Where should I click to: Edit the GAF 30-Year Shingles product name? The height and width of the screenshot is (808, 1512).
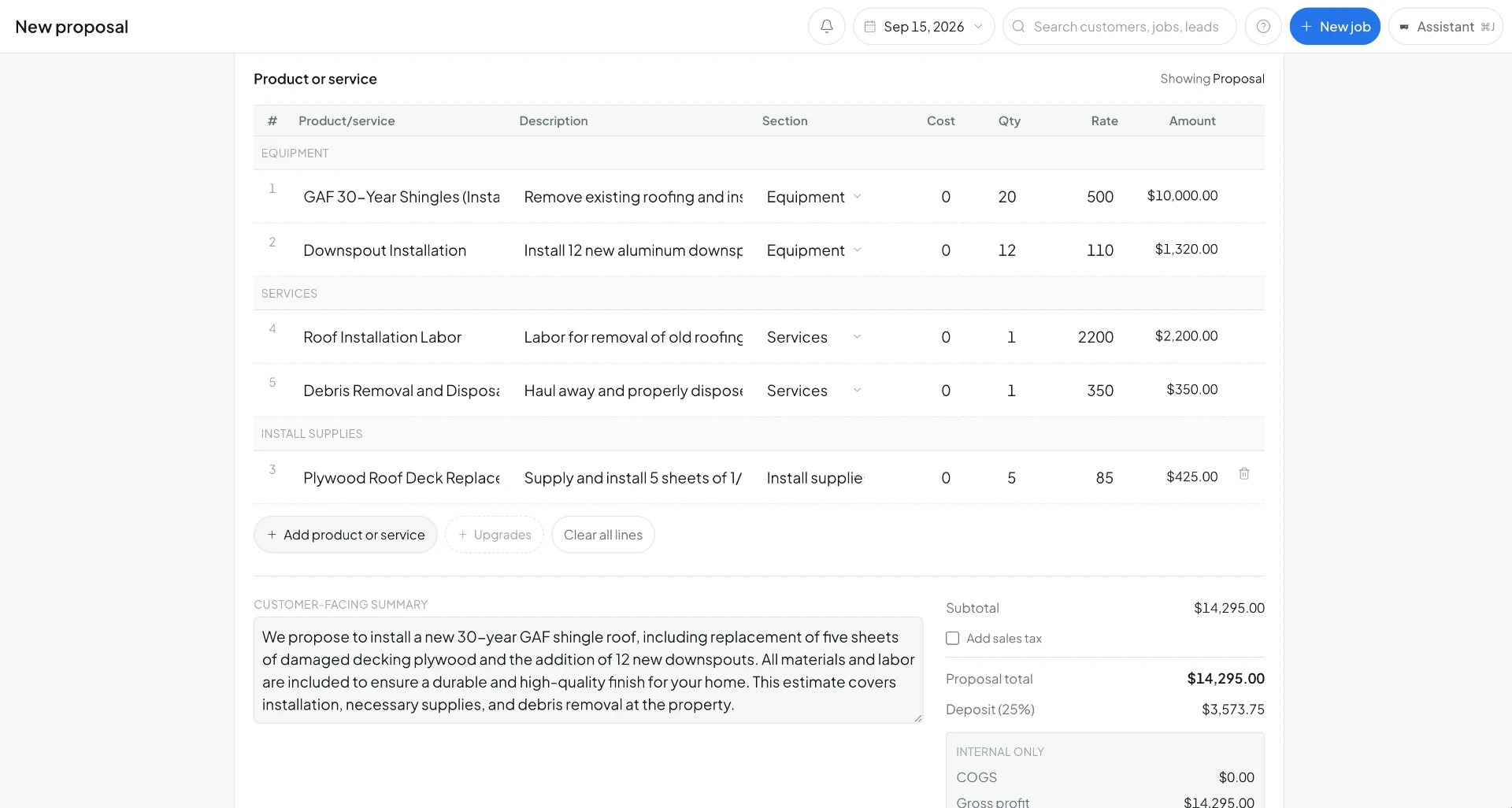(402, 197)
